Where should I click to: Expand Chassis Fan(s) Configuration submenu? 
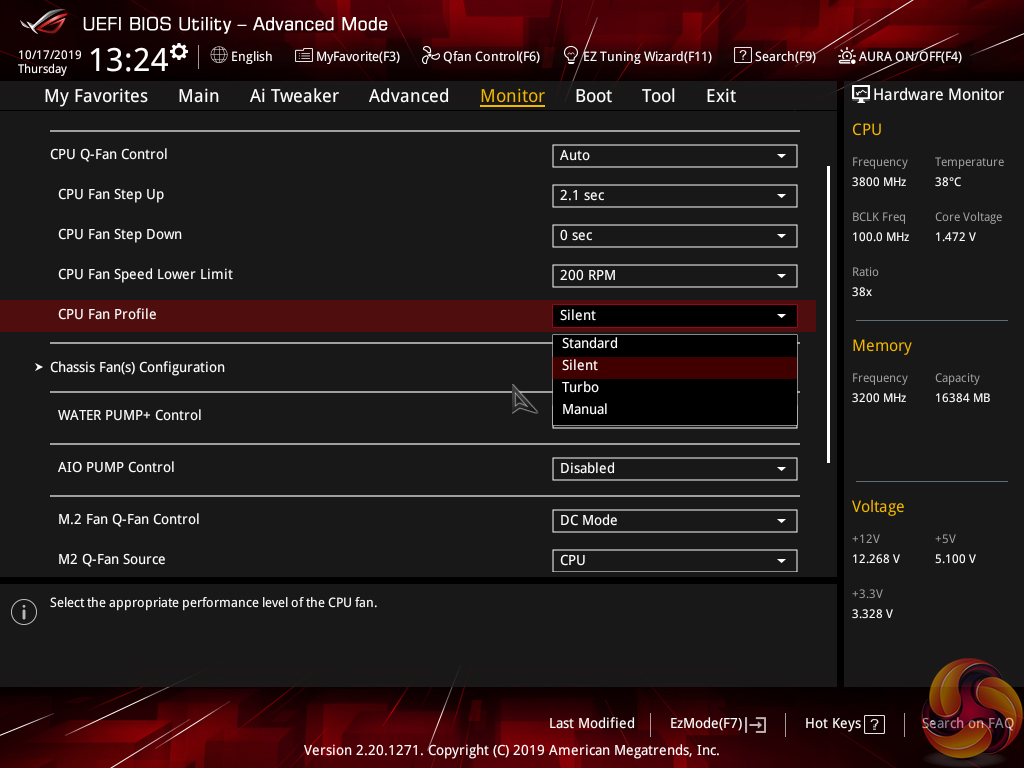(x=137, y=367)
